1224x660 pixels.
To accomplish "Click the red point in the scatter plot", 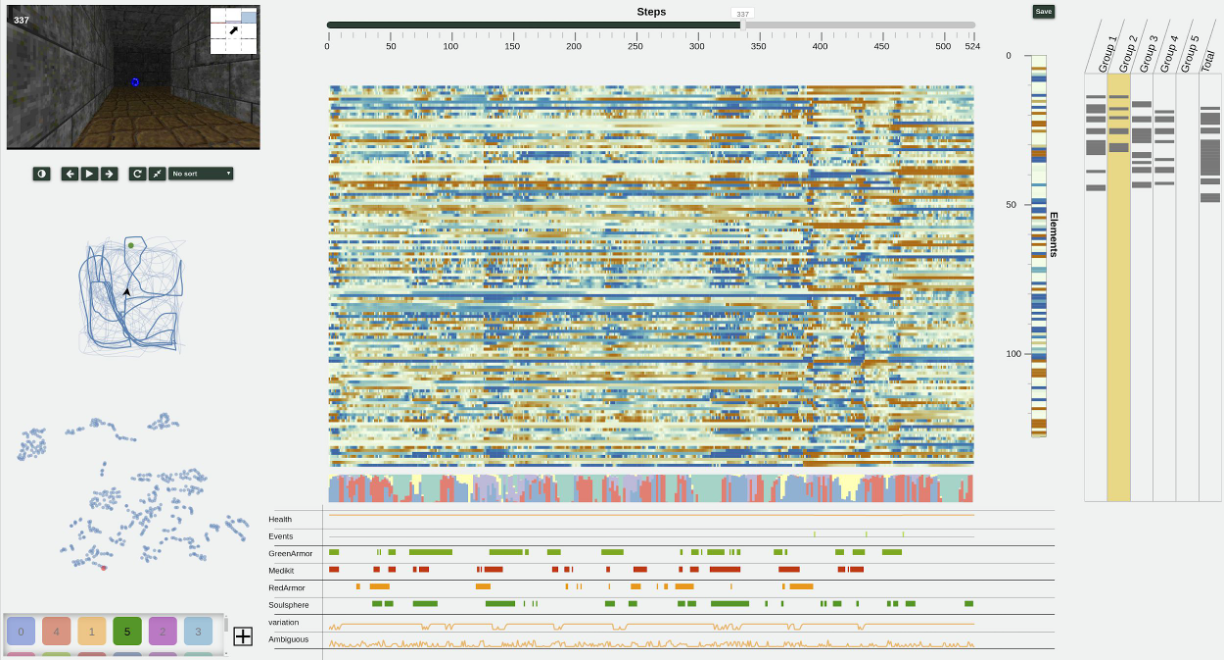I will coord(104,568).
